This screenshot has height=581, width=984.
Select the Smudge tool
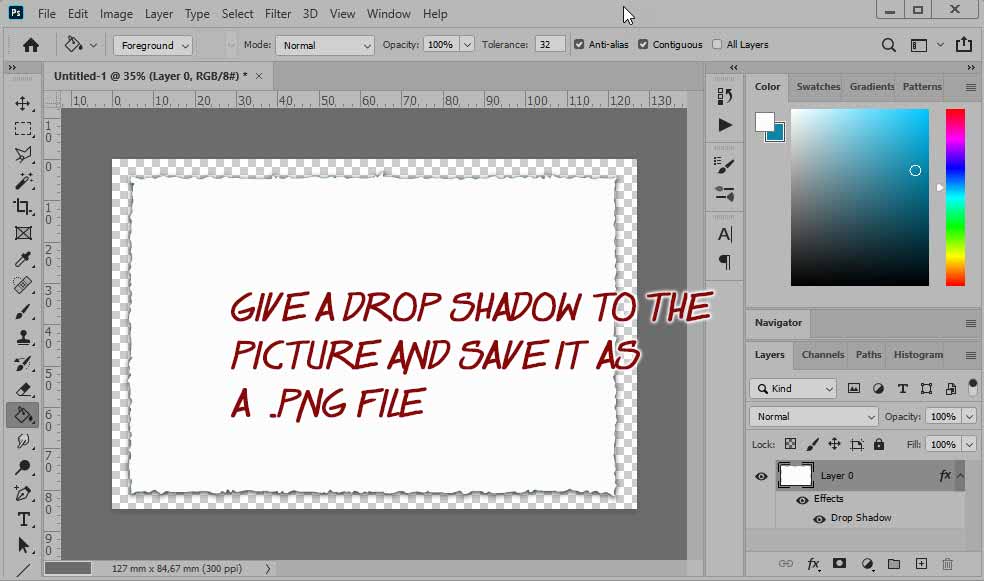pos(23,441)
